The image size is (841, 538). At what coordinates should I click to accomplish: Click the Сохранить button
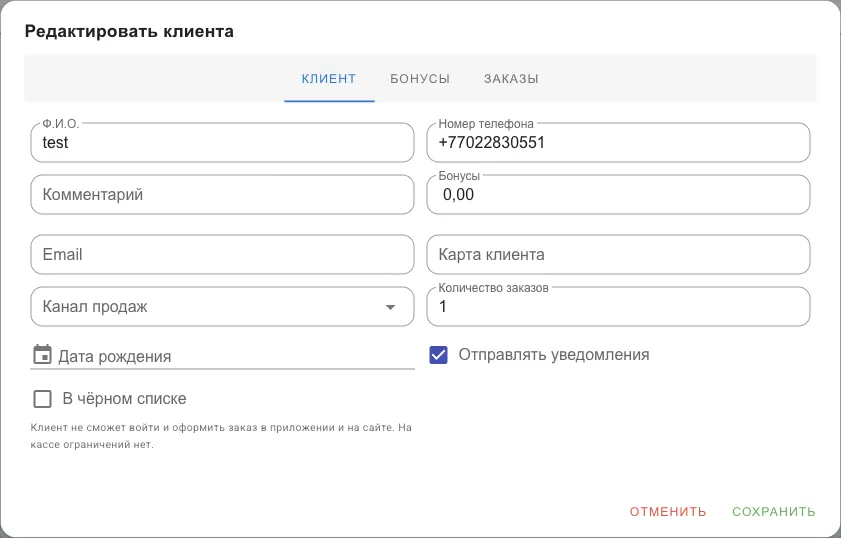point(773,512)
